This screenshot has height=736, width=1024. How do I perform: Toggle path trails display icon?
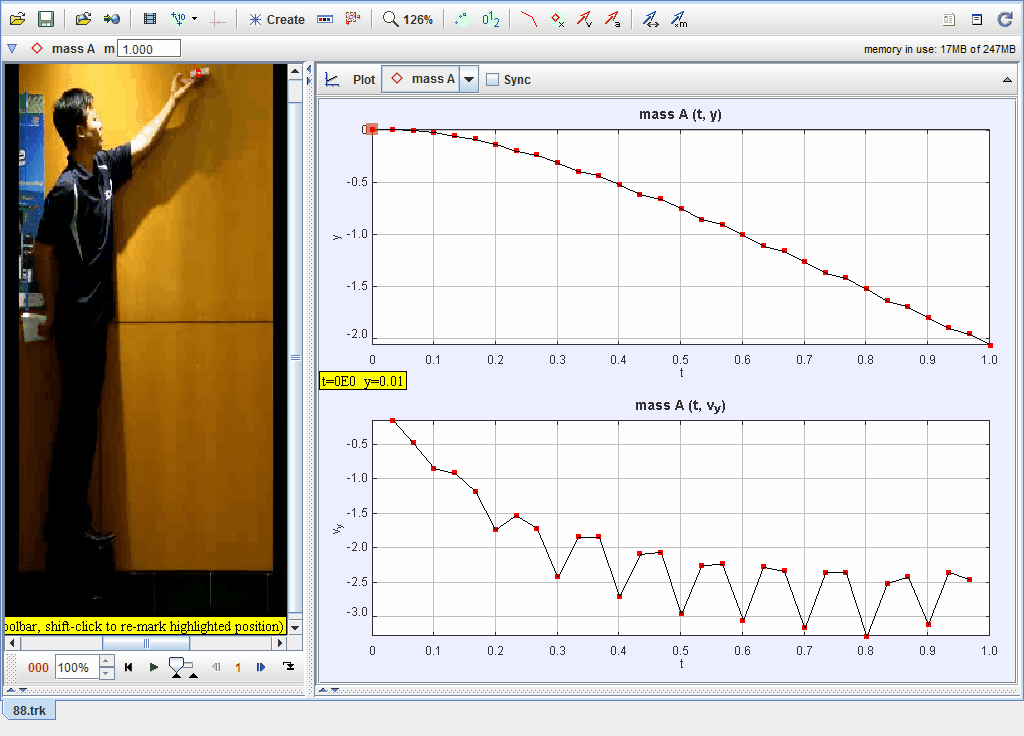tap(529, 19)
